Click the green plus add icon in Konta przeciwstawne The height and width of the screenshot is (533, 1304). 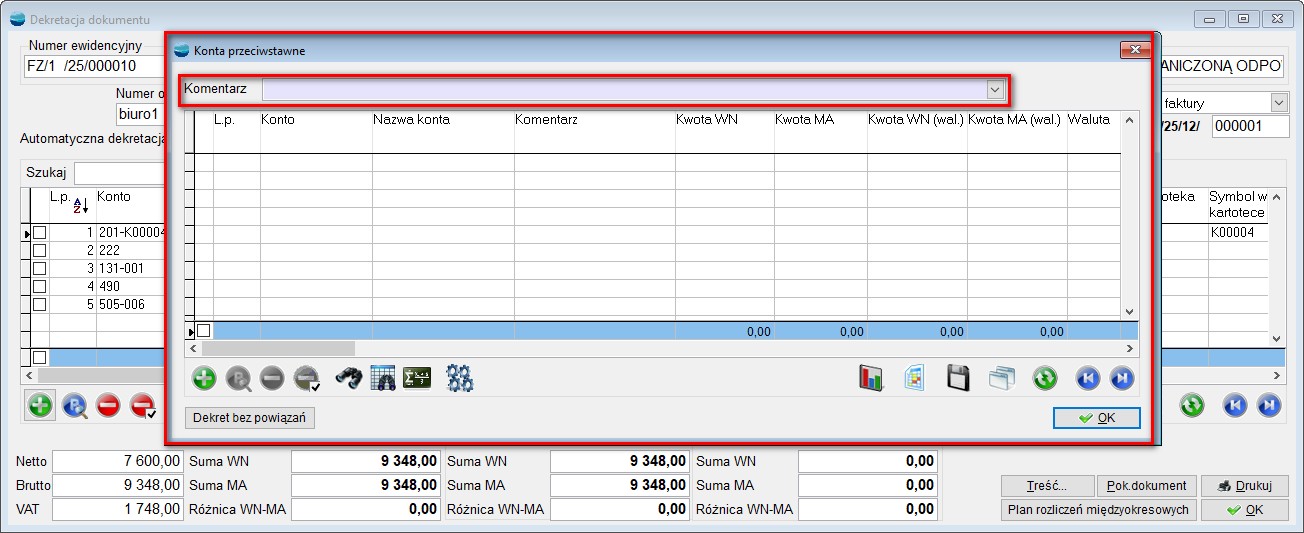coord(204,378)
